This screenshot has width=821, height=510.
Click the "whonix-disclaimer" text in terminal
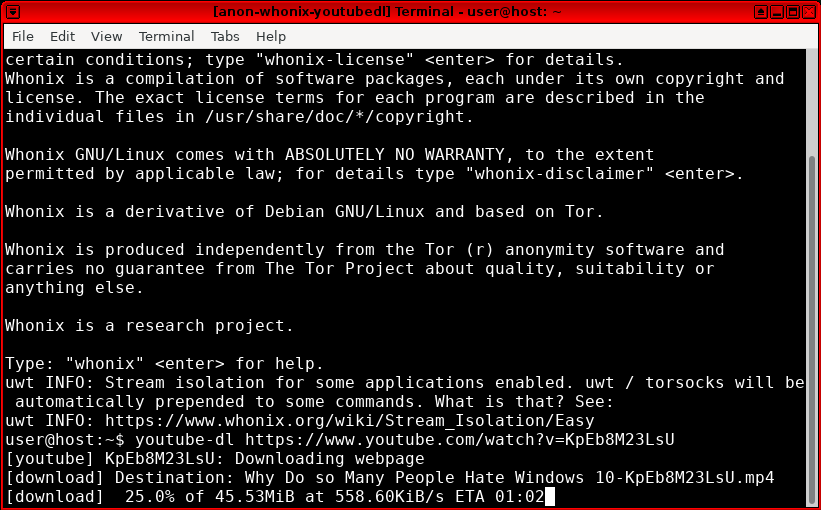560,173
